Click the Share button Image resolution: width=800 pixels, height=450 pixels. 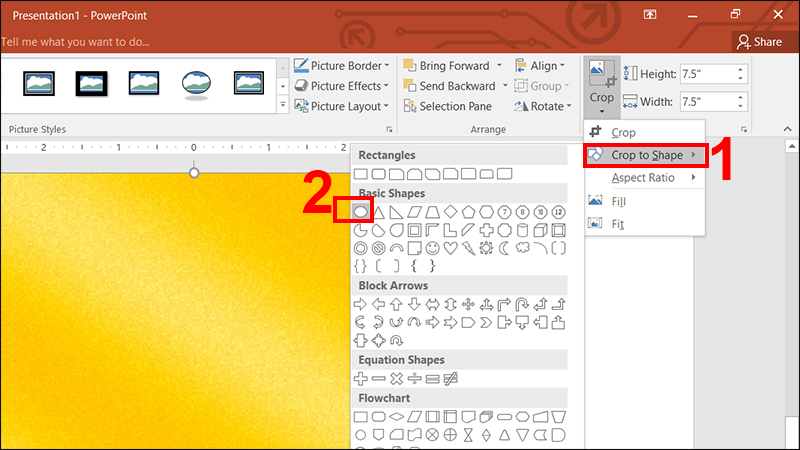coord(759,42)
